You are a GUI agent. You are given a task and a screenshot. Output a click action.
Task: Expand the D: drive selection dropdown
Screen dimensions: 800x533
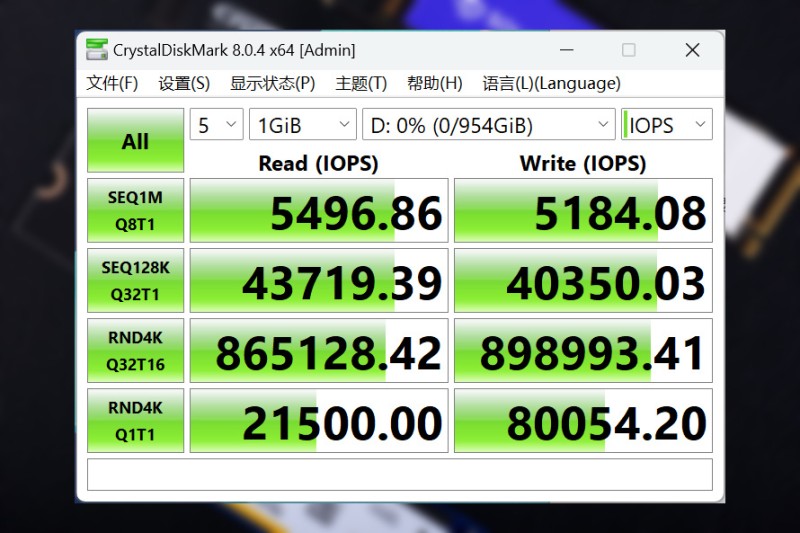click(x=489, y=124)
